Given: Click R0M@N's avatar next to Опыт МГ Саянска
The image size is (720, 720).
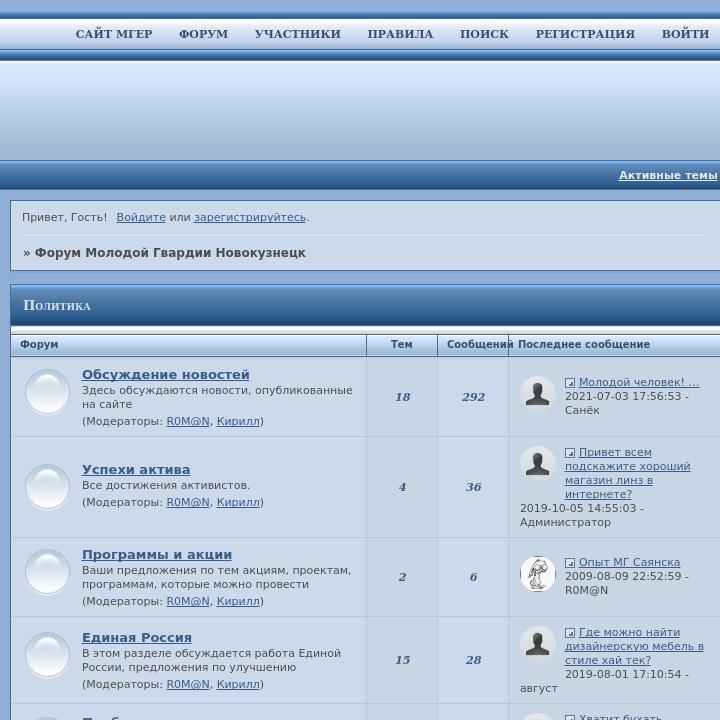Looking at the screenshot, I should click(538, 574).
